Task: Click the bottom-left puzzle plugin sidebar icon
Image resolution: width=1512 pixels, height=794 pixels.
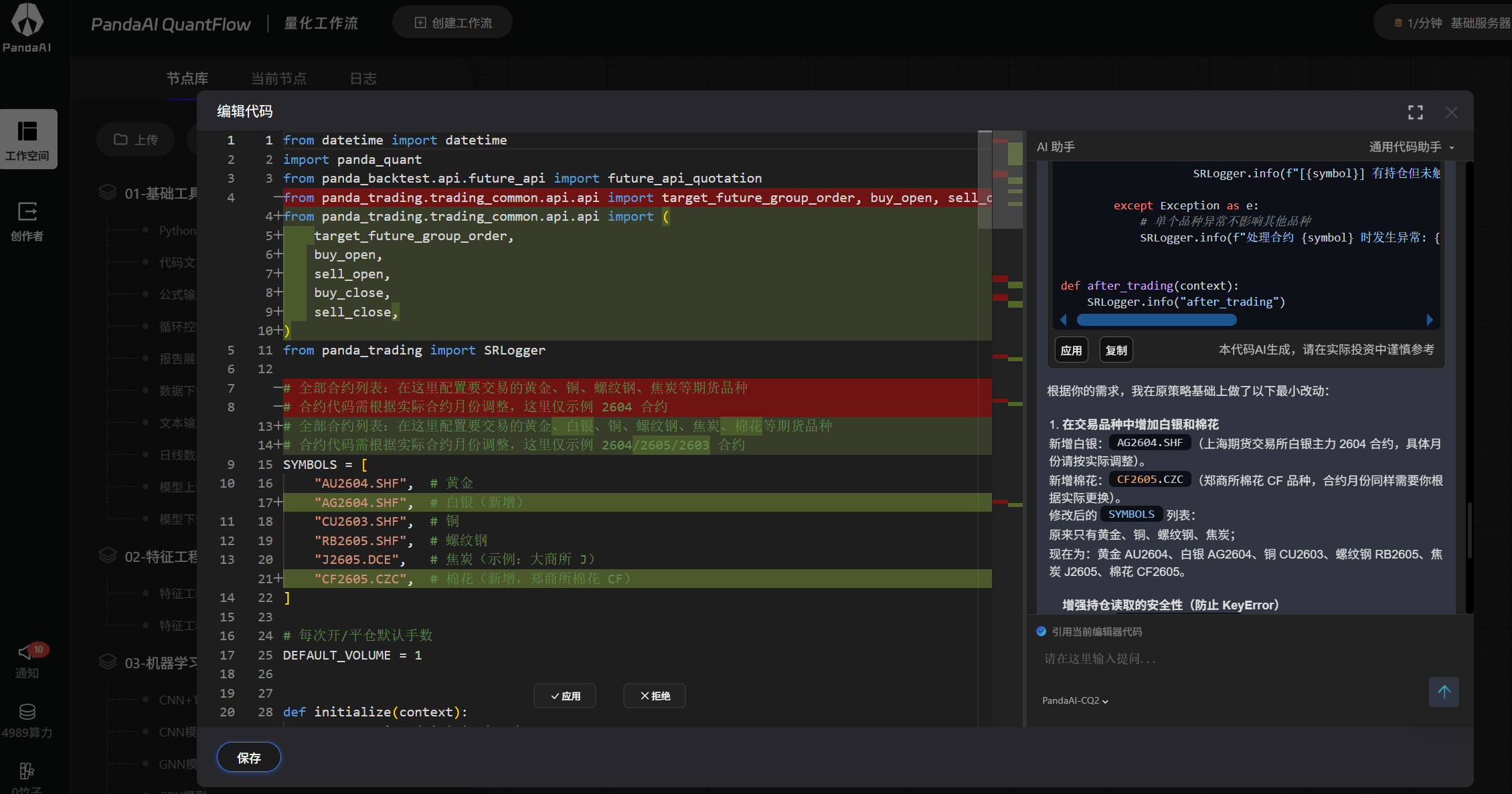Action: pyautogui.click(x=27, y=771)
